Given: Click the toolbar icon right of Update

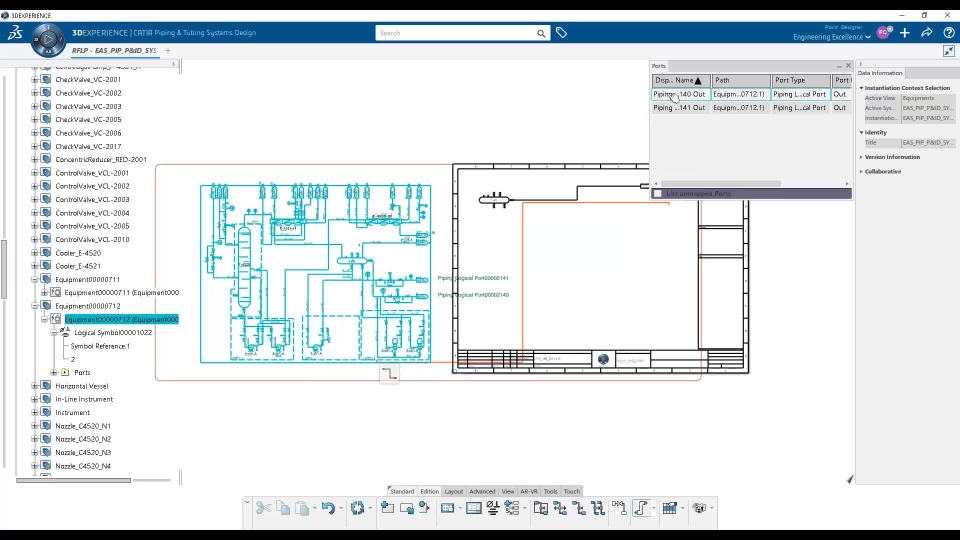Looking at the screenshot, I should click(x=387, y=508).
